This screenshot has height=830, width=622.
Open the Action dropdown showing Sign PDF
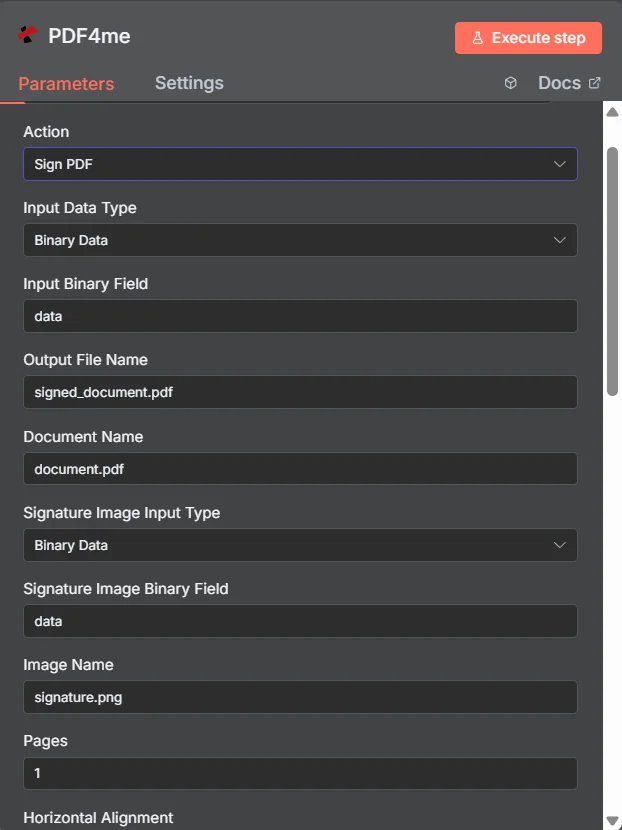300,164
